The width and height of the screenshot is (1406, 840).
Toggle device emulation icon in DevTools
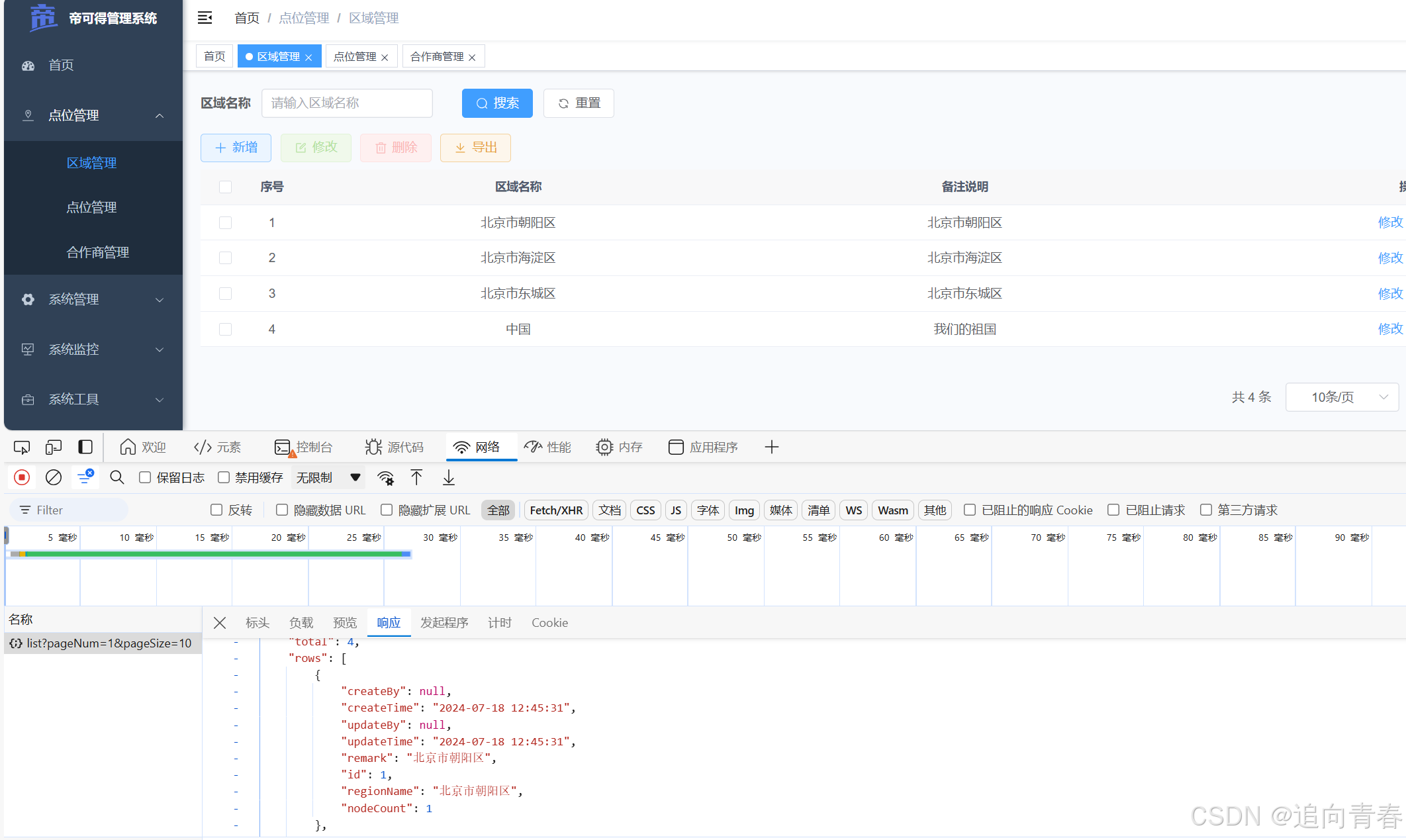54,447
